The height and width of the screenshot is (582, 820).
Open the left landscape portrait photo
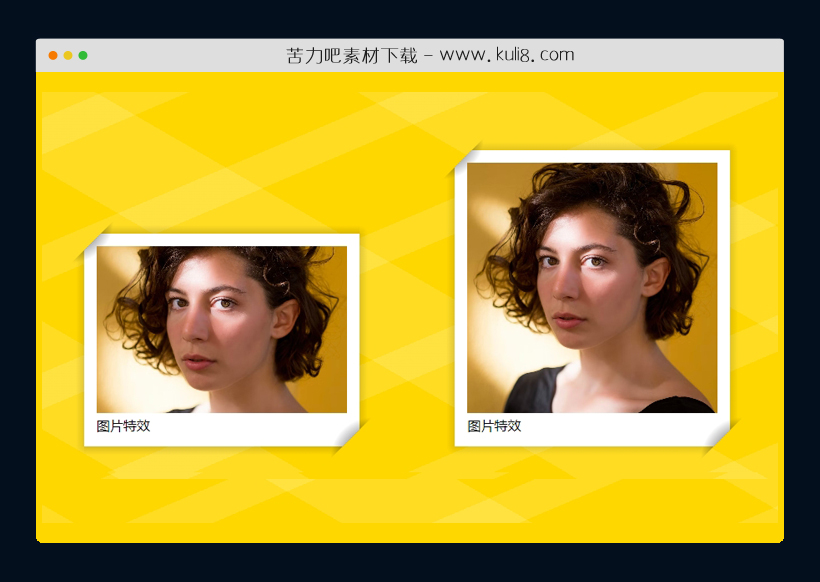(x=221, y=329)
